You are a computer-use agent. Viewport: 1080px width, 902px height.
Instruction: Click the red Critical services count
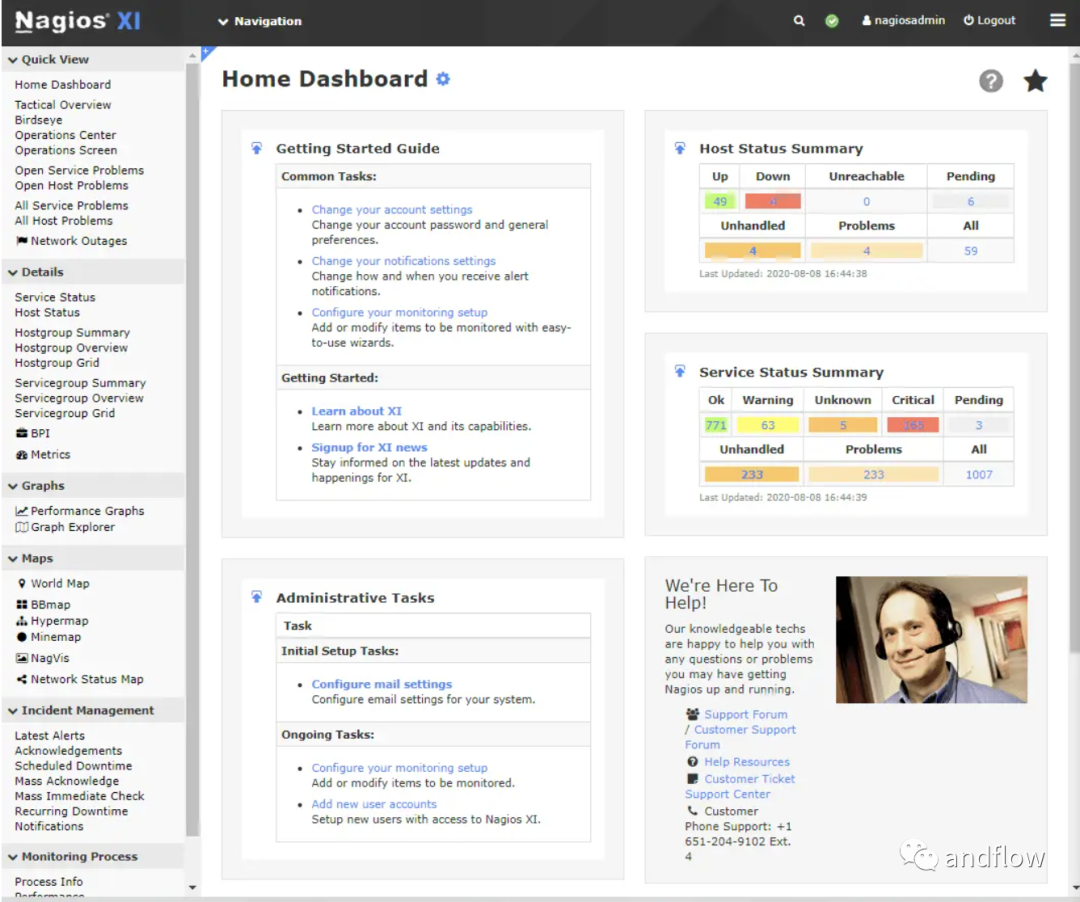(913, 425)
